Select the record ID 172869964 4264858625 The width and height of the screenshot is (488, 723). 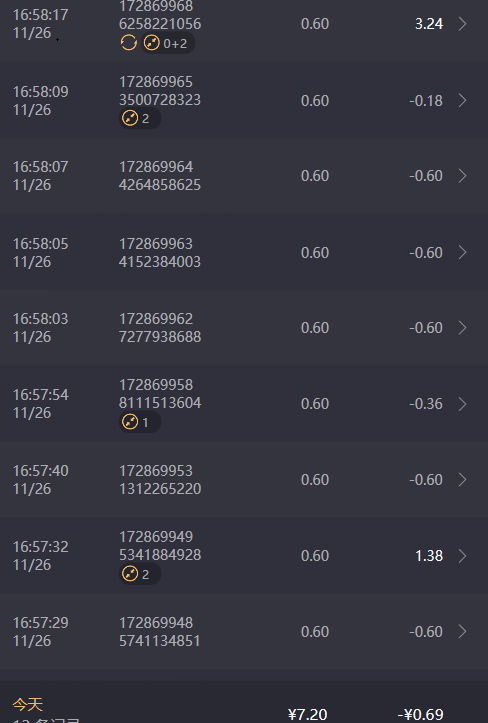160,176
